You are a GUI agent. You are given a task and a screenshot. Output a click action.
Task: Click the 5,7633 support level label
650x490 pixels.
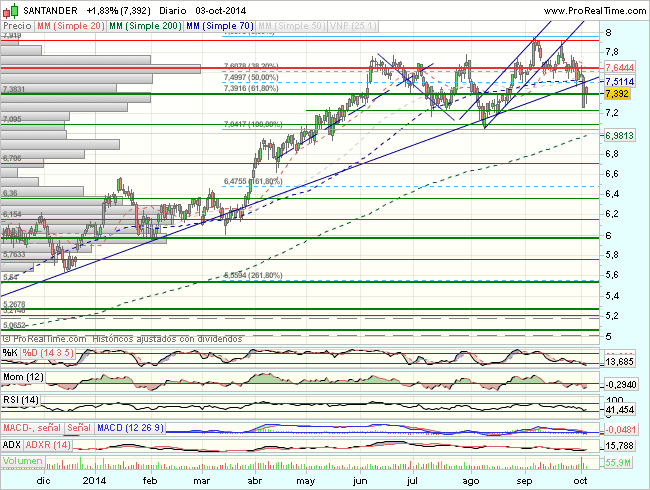tap(14, 254)
